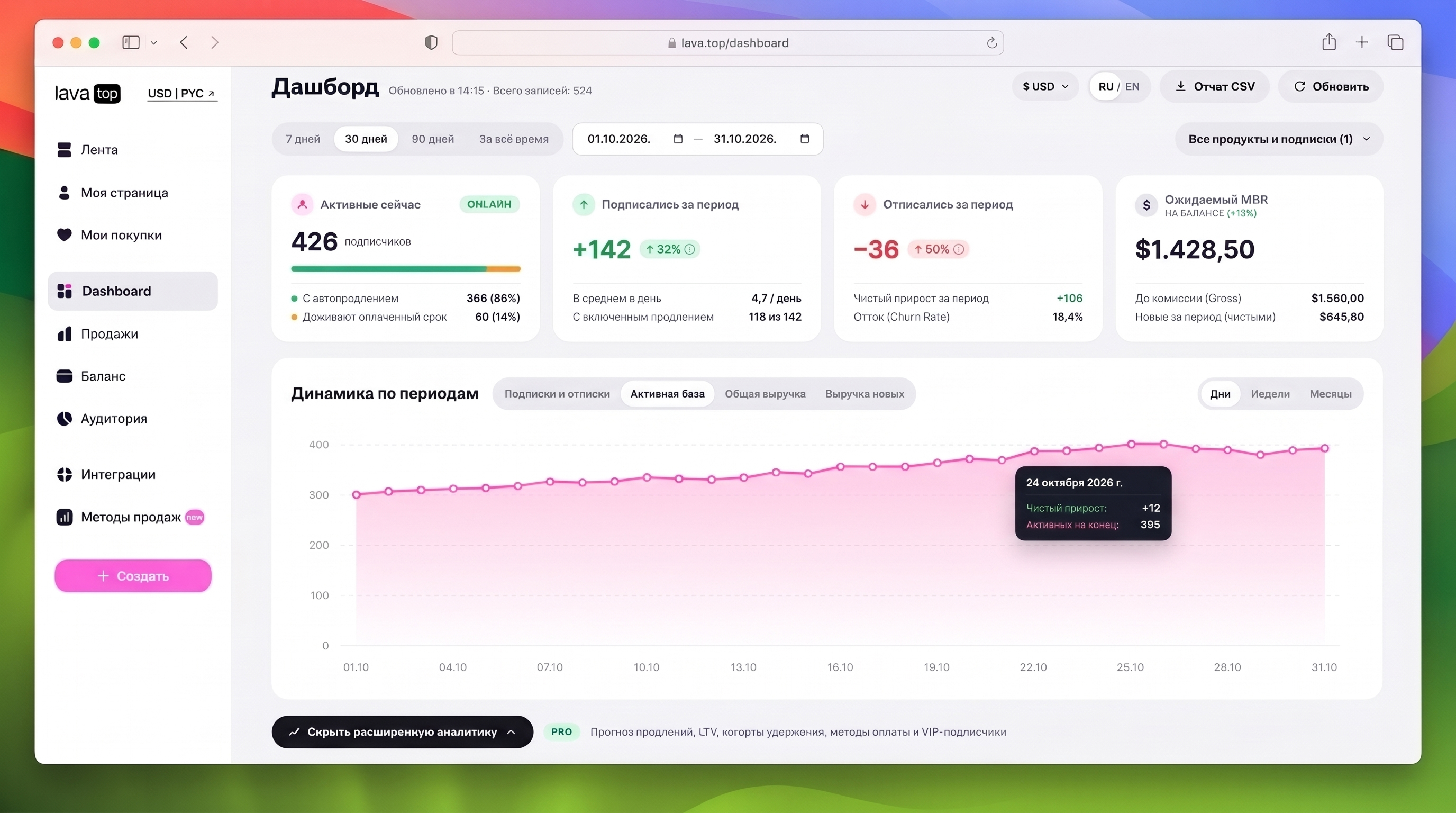Download Отчат CSV report
1456x813 pixels.
coord(1215,86)
